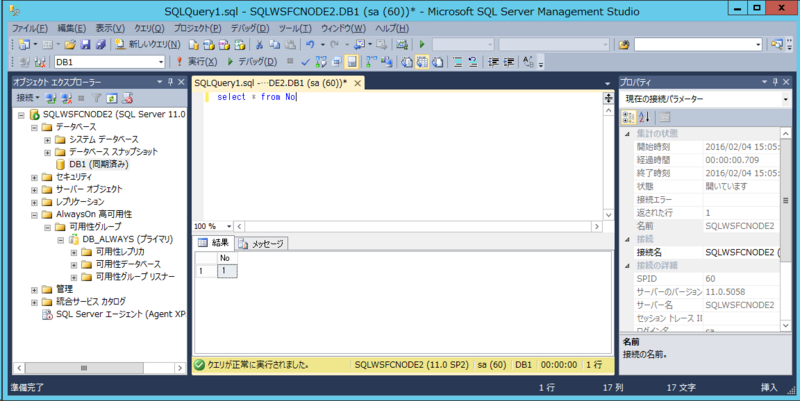Viewport: 800px width, 401px height.
Task: Click Disconnect icon in Object Explorer toolbar
Action: (x=66, y=98)
